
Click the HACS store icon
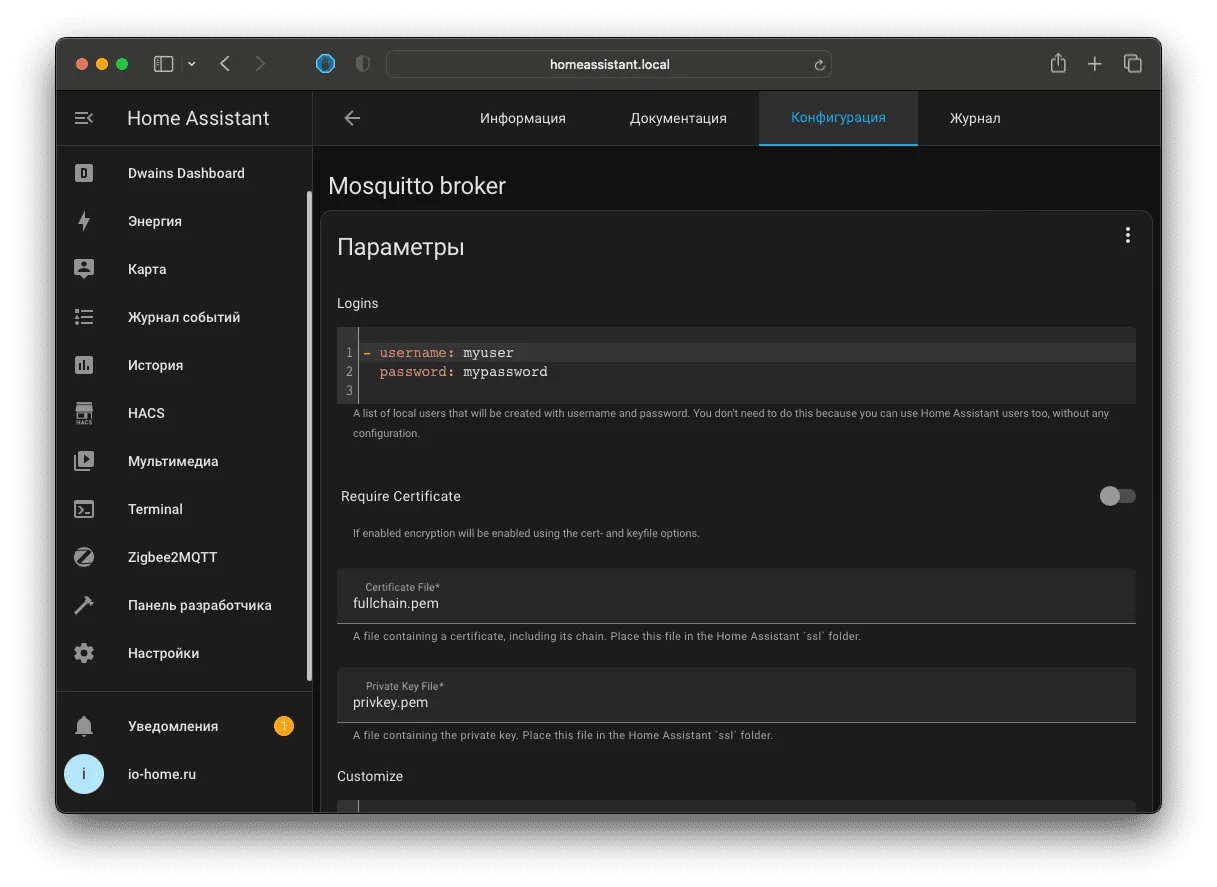coord(84,413)
